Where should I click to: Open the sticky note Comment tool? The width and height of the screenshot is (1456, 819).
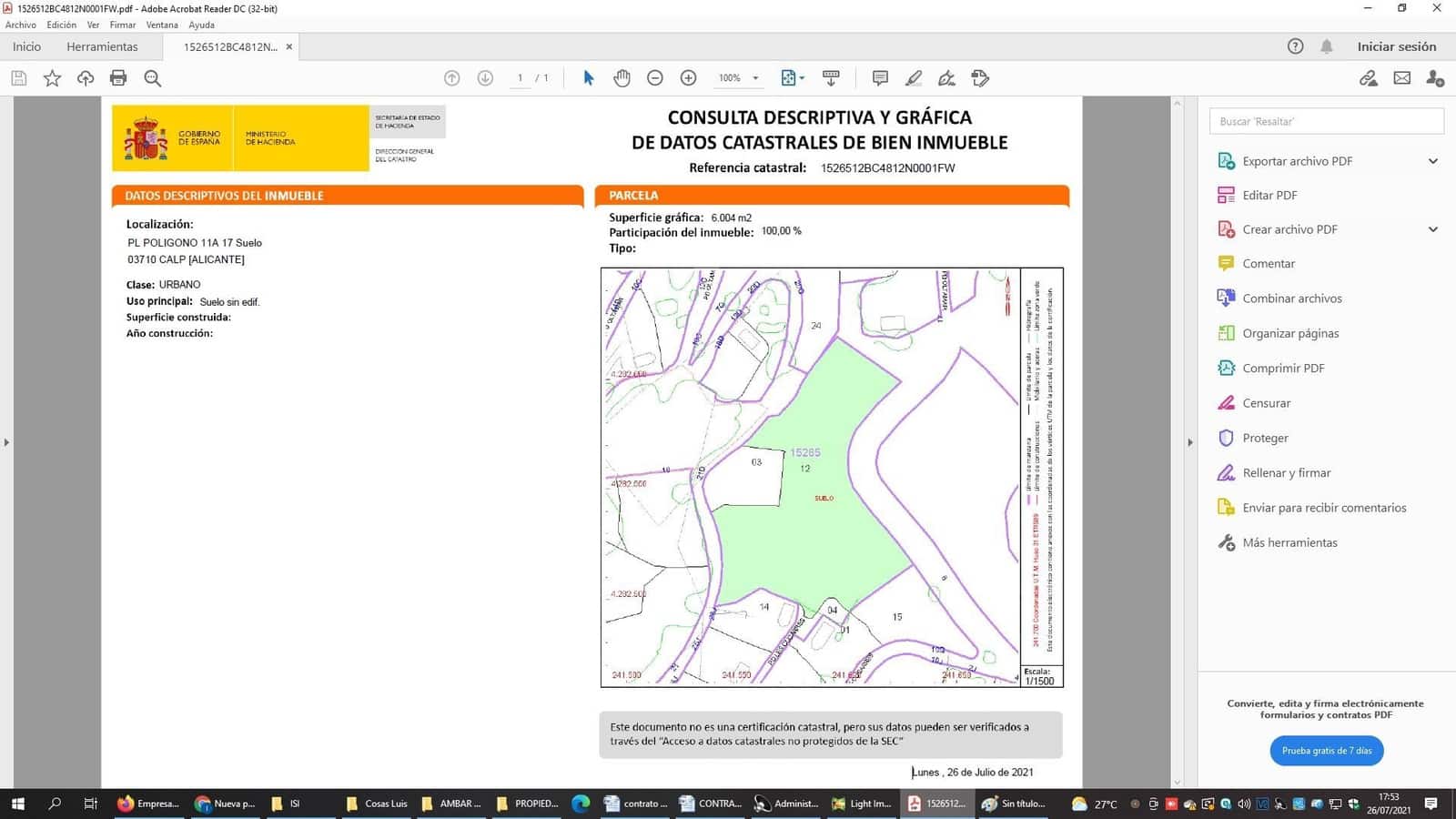879,78
